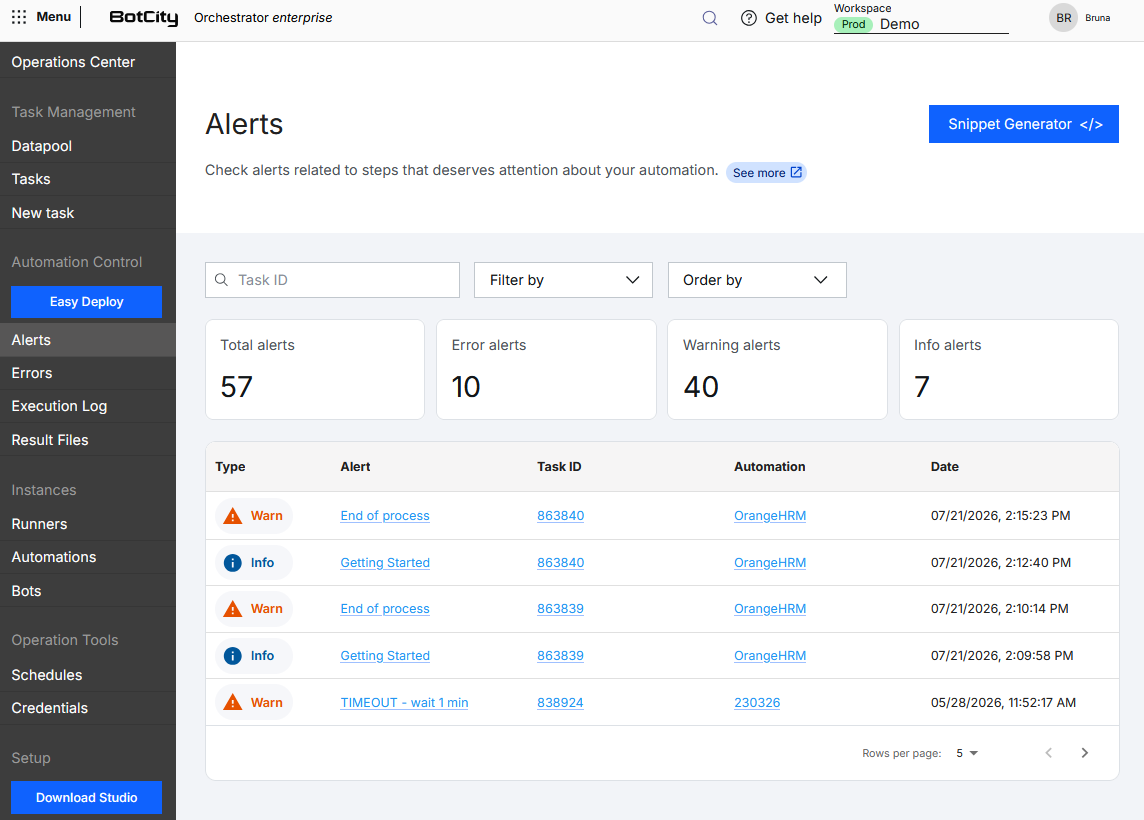Click the See more link
The image size is (1144, 820).
[x=766, y=172]
